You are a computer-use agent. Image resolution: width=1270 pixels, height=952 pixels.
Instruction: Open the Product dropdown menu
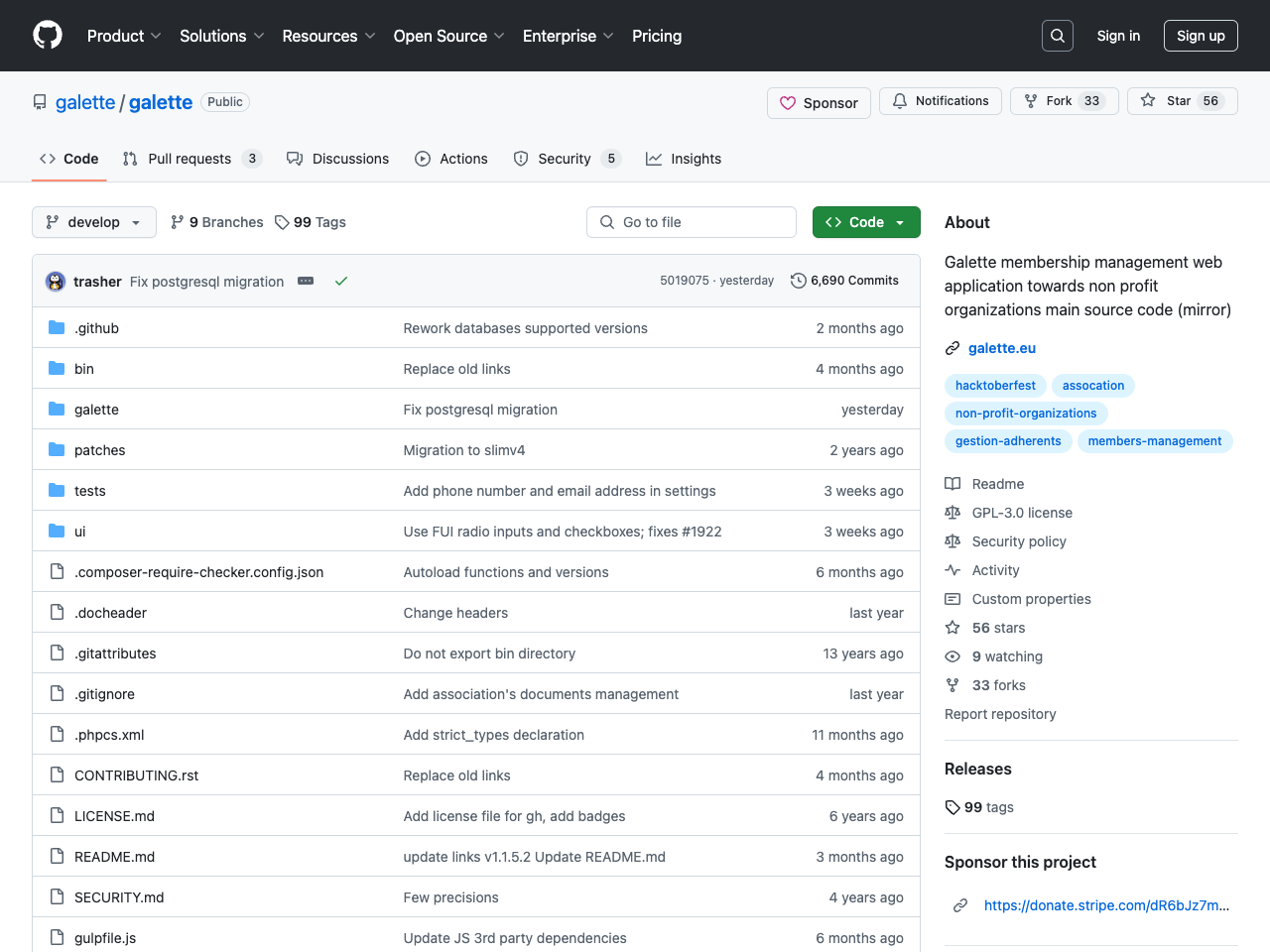[124, 36]
